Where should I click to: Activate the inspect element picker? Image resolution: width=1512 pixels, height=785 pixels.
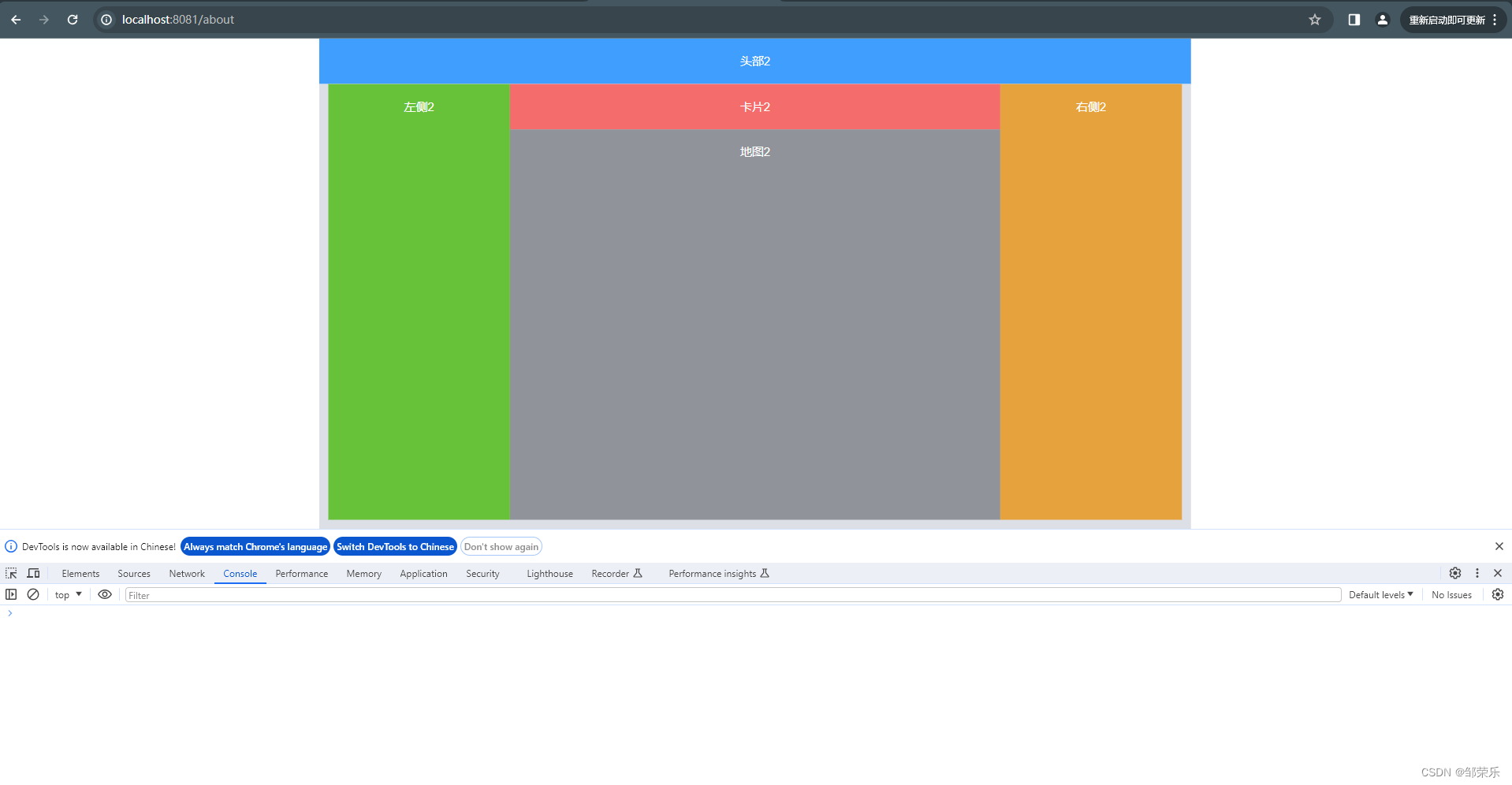(x=11, y=574)
